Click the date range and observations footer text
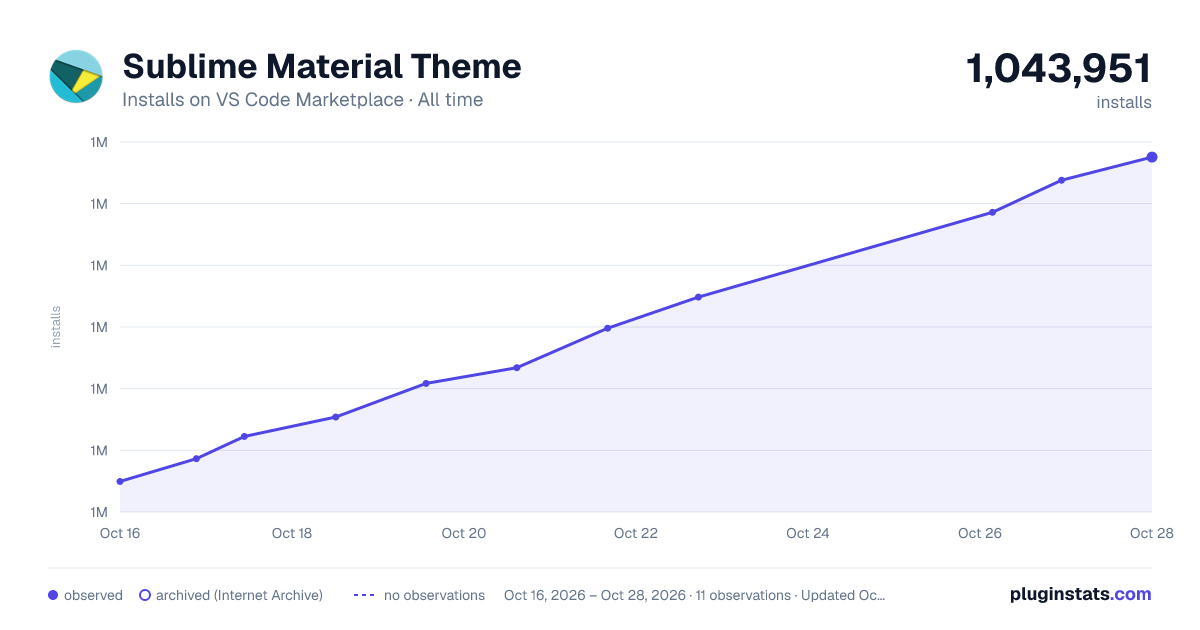This screenshot has height=630, width=1200. pyautogui.click(x=695, y=595)
